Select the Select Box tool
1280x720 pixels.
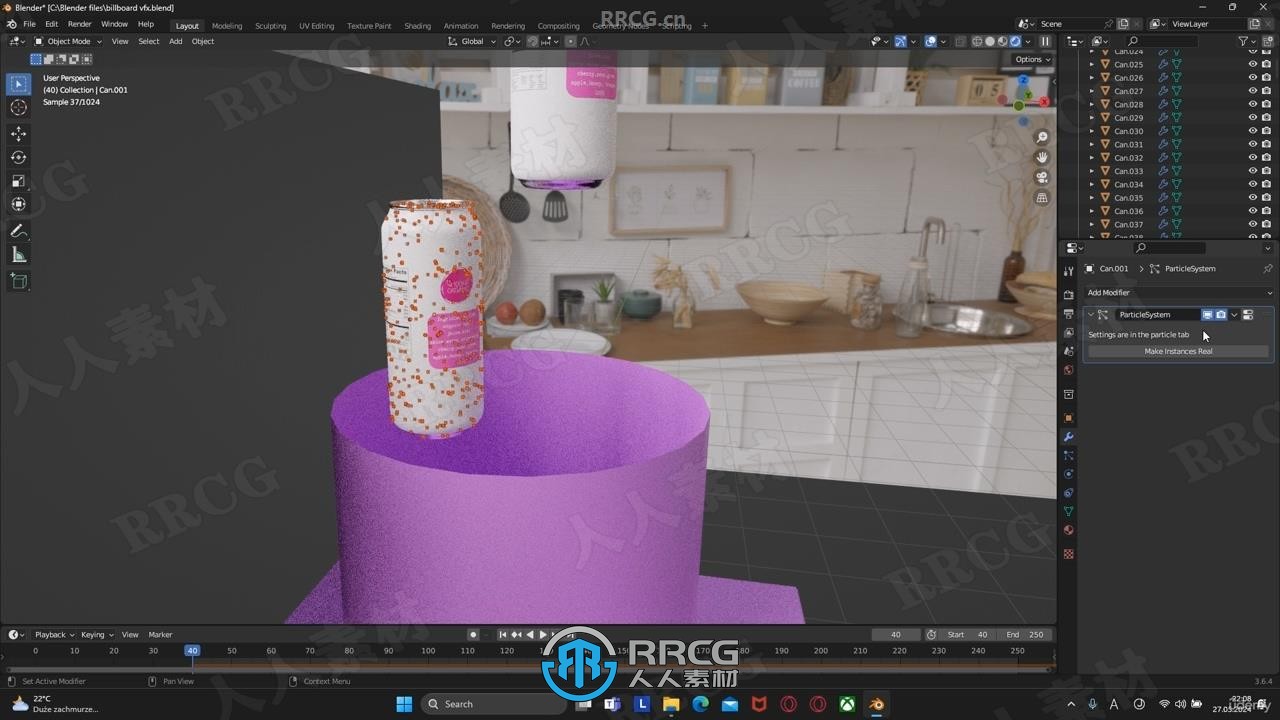coord(18,84)
